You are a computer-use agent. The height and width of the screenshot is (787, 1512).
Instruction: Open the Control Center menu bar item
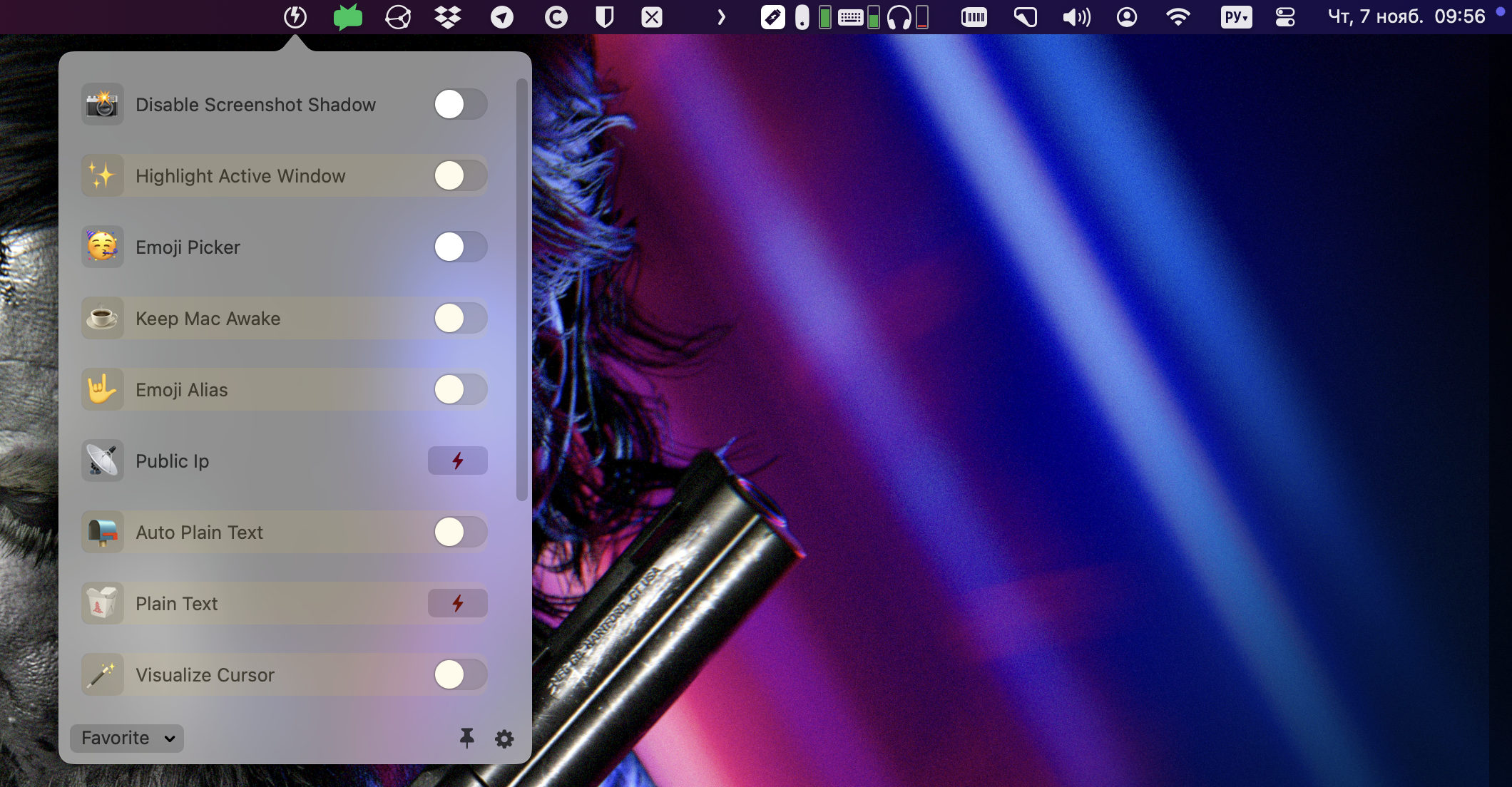pos(1285,17)
